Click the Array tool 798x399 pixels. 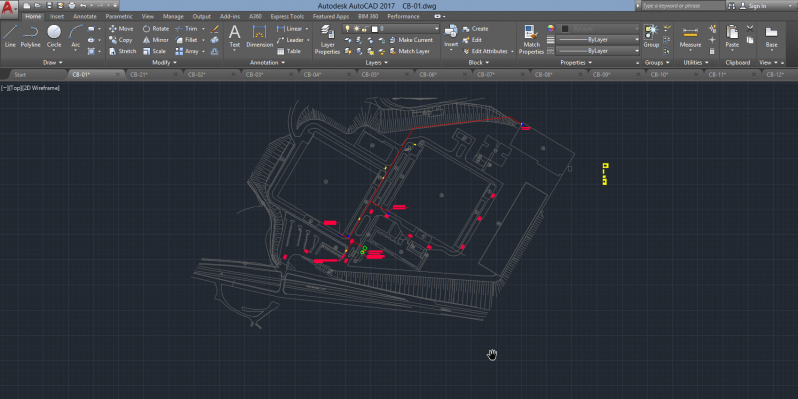pos(187,51)
